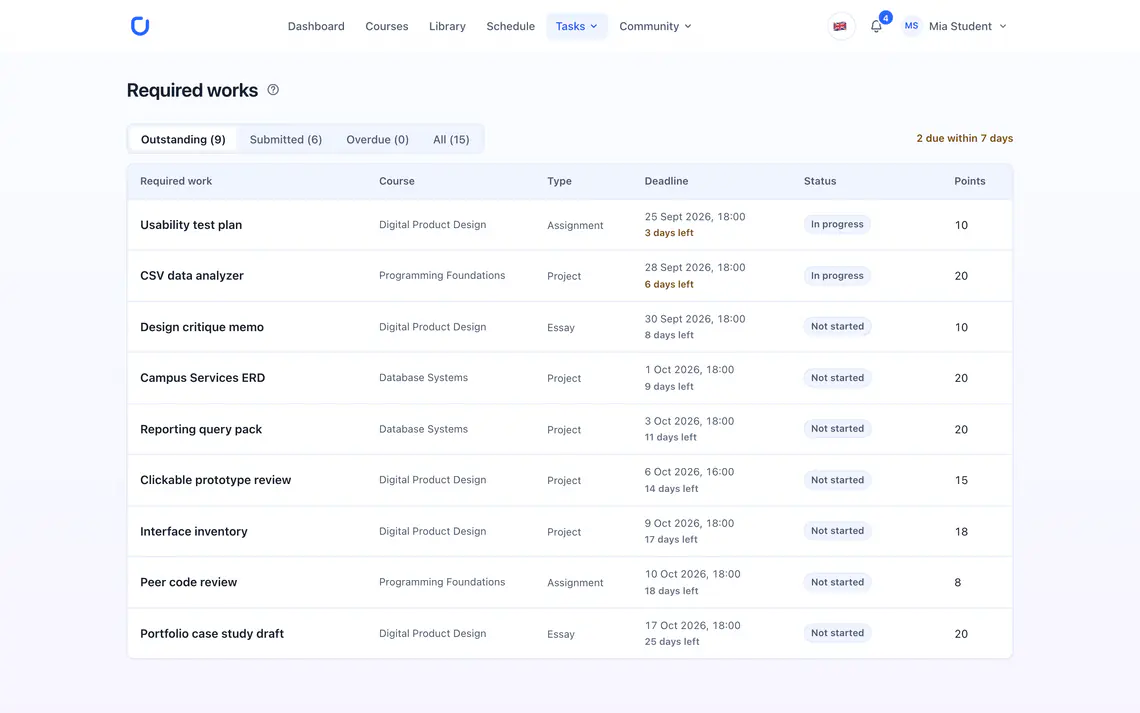
Task: Expand the Community dropdown menu
Action: pyautogui.click(x=655, y=26)
